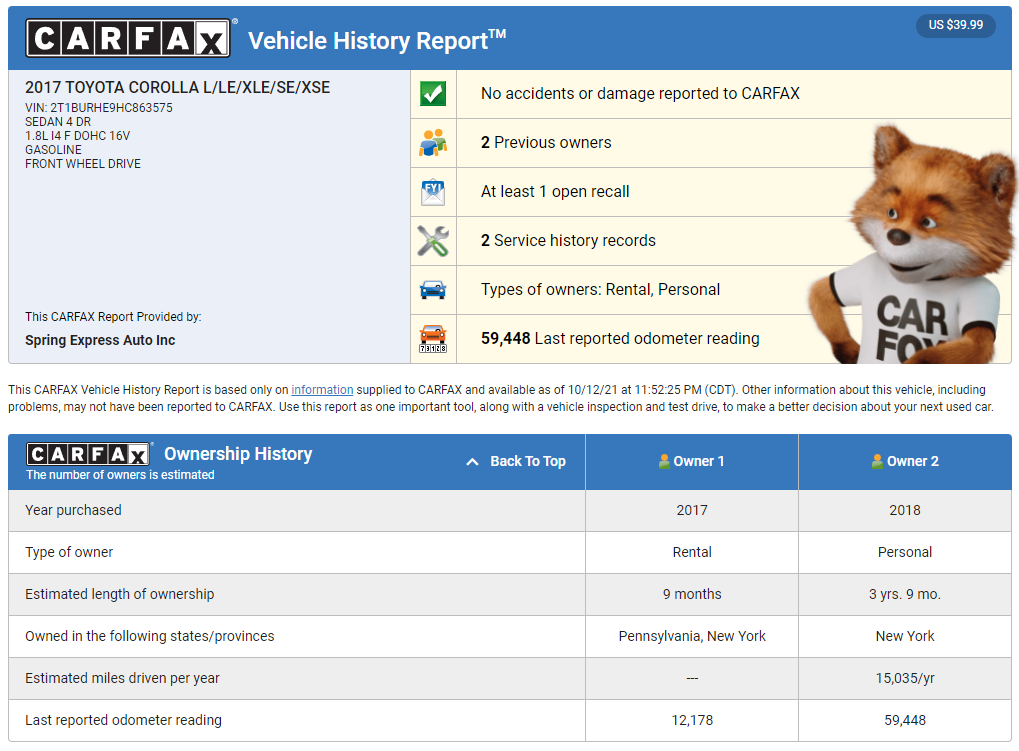The image size is (1019, 751).
Task: Click the 12,178 odometer cell
Action: pyautogui.click(x=692, y=720)
